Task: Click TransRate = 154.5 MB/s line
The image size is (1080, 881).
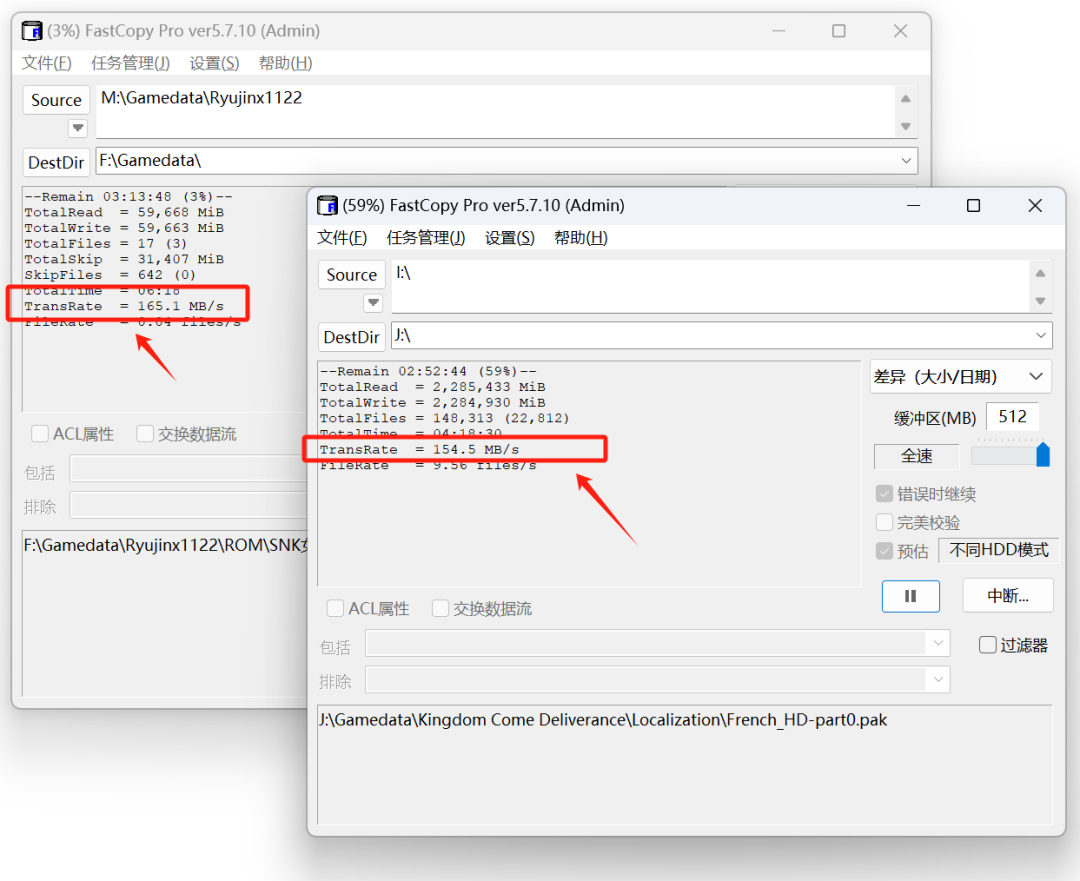Action: 419,450
